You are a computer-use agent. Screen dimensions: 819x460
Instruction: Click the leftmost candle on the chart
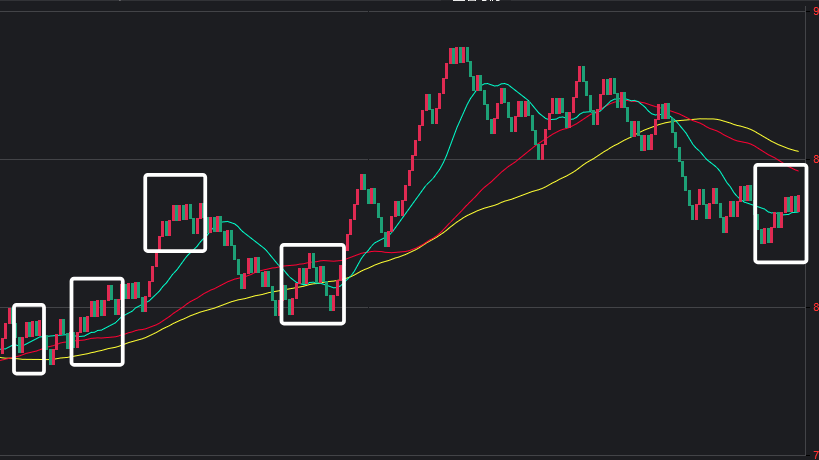click(x=3, y=347)
